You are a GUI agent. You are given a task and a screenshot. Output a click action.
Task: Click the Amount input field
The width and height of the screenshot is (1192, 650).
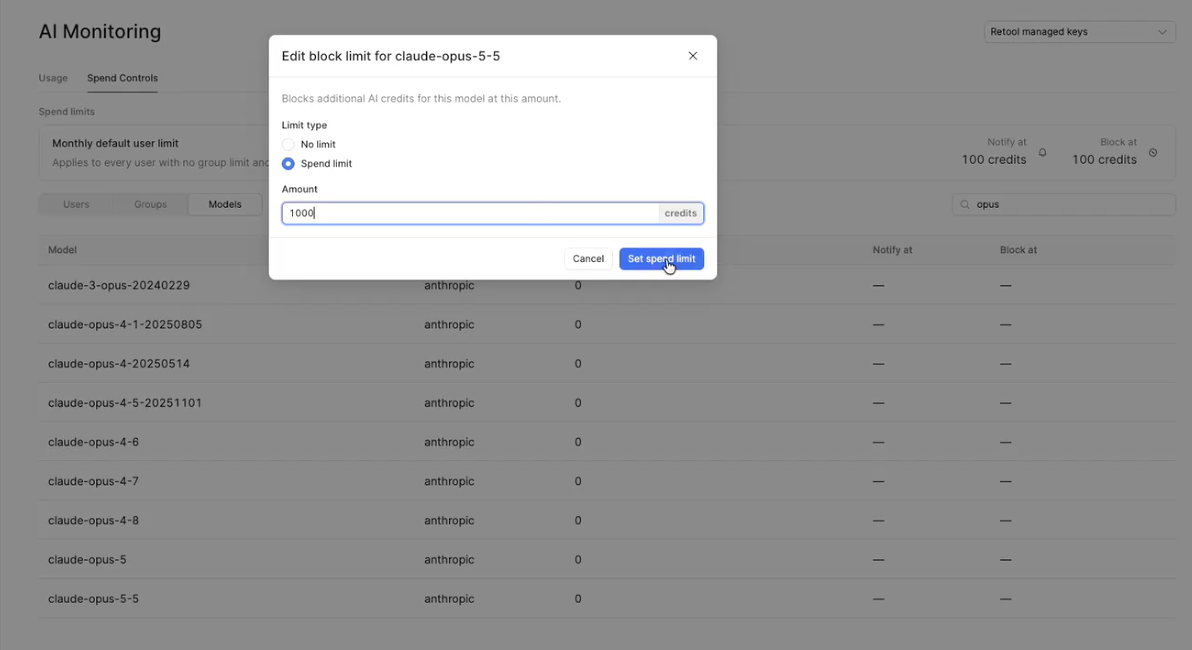pos(470,213)
